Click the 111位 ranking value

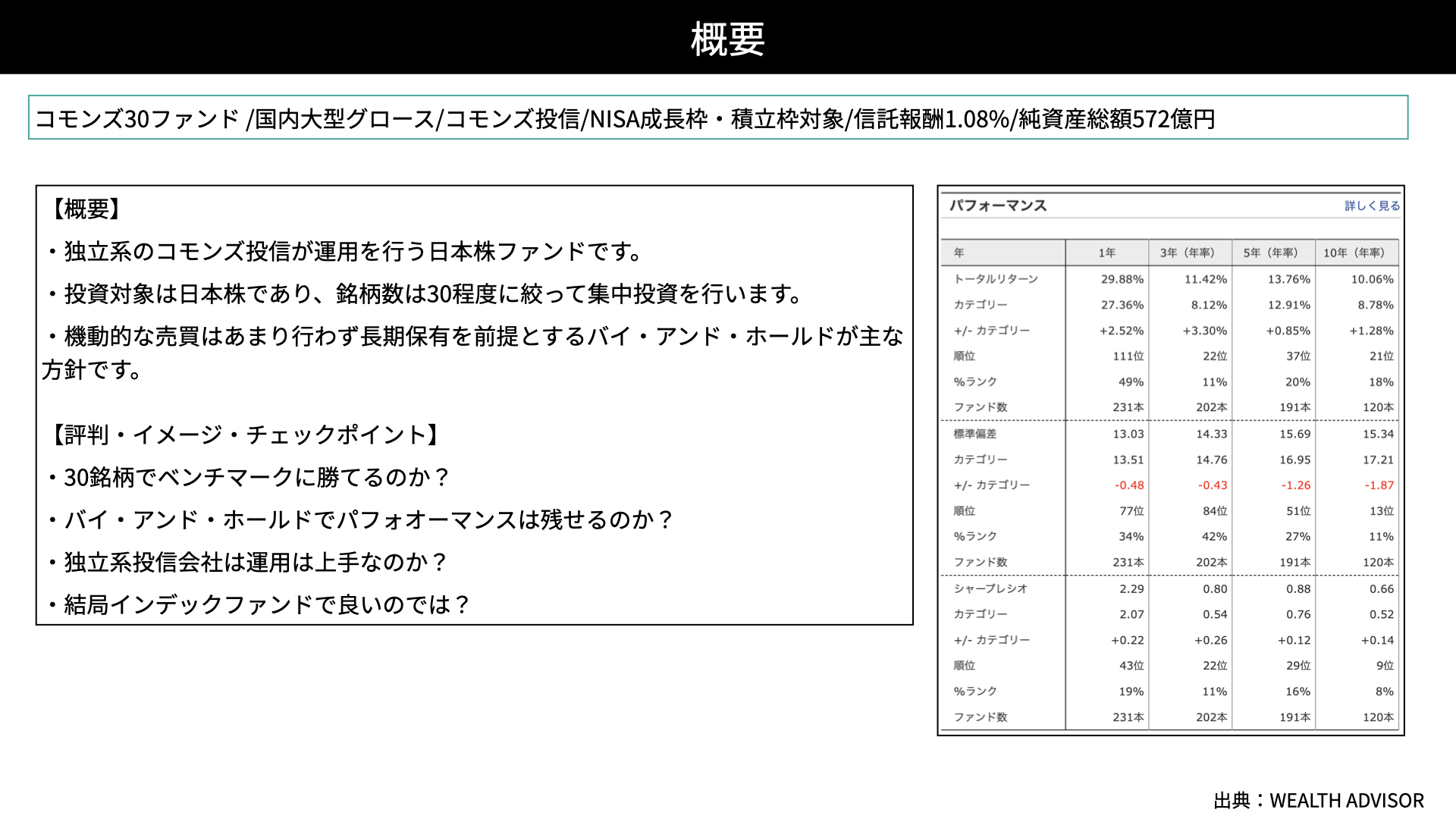tap(1128, 356)
